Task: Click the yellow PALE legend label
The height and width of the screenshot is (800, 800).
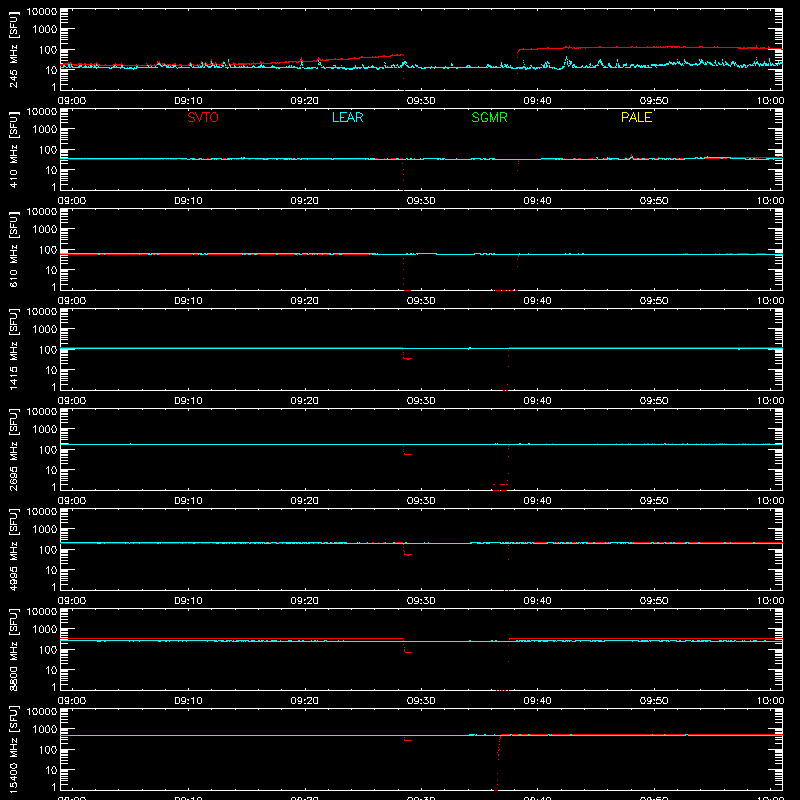Action: 636,117
